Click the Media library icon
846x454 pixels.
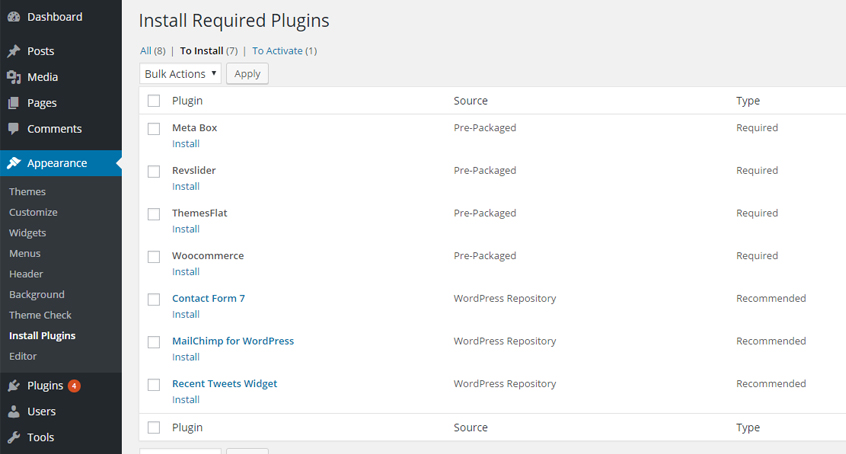(14, 77)
